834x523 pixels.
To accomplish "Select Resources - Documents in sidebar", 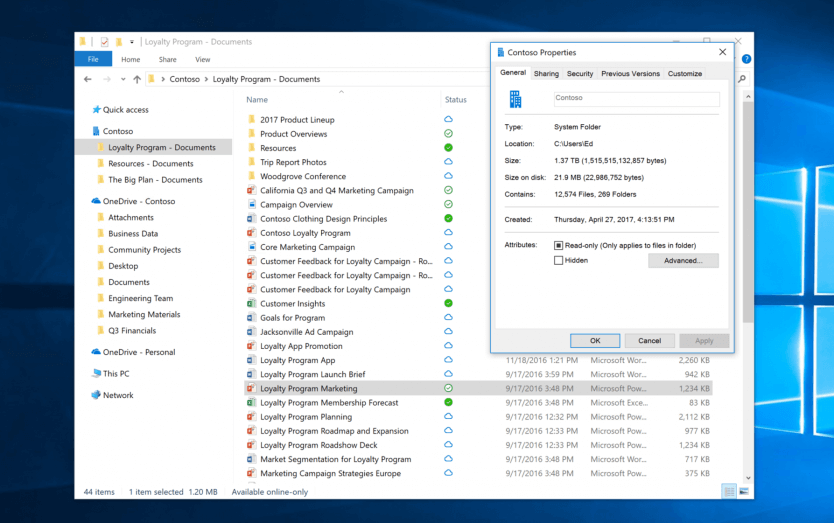I will point(151,163).
